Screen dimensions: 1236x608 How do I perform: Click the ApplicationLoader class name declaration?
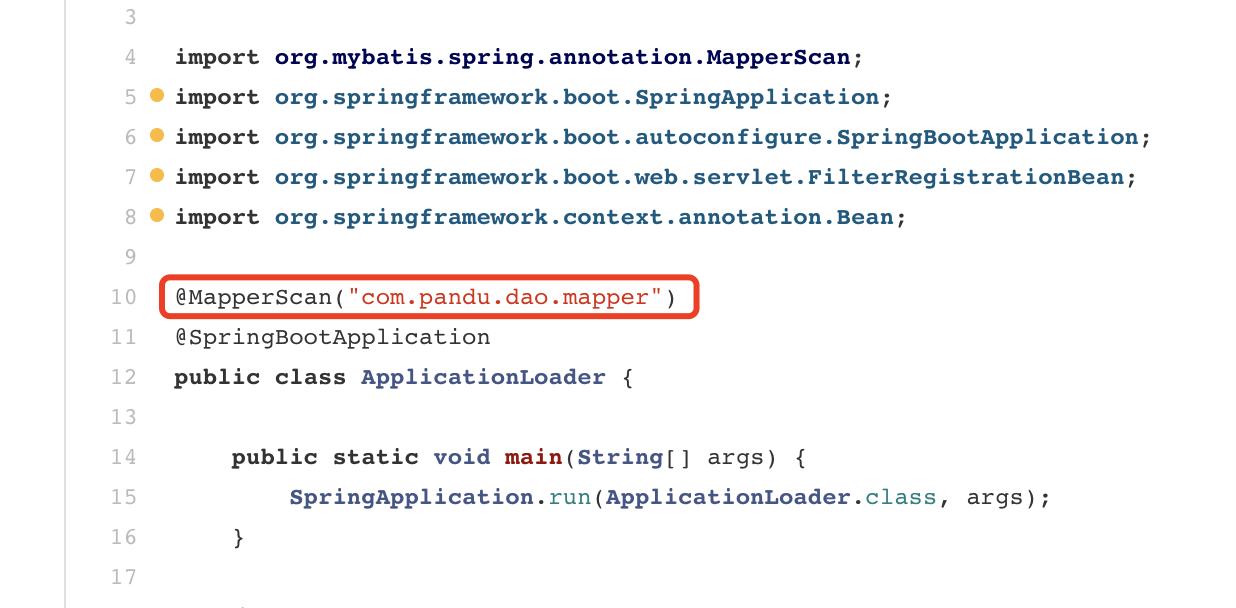pos(483,377)
